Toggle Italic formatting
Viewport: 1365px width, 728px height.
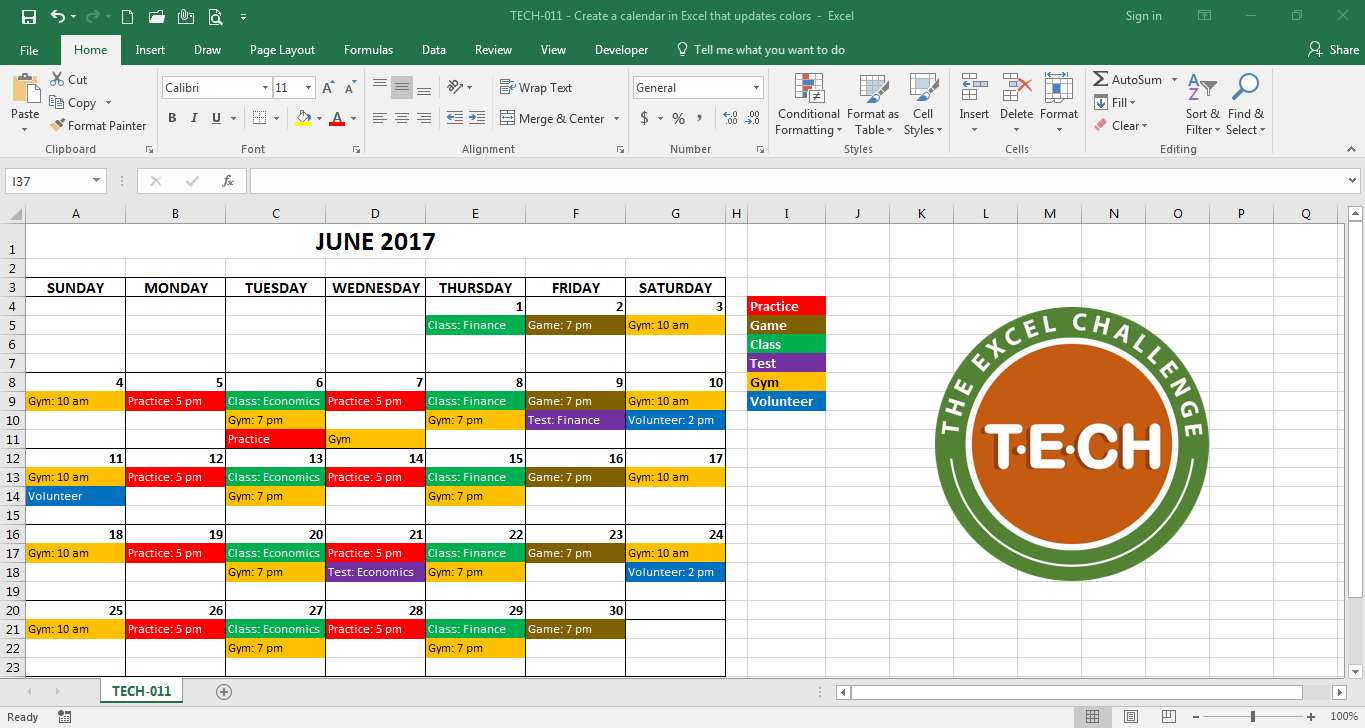click(194, 118)
